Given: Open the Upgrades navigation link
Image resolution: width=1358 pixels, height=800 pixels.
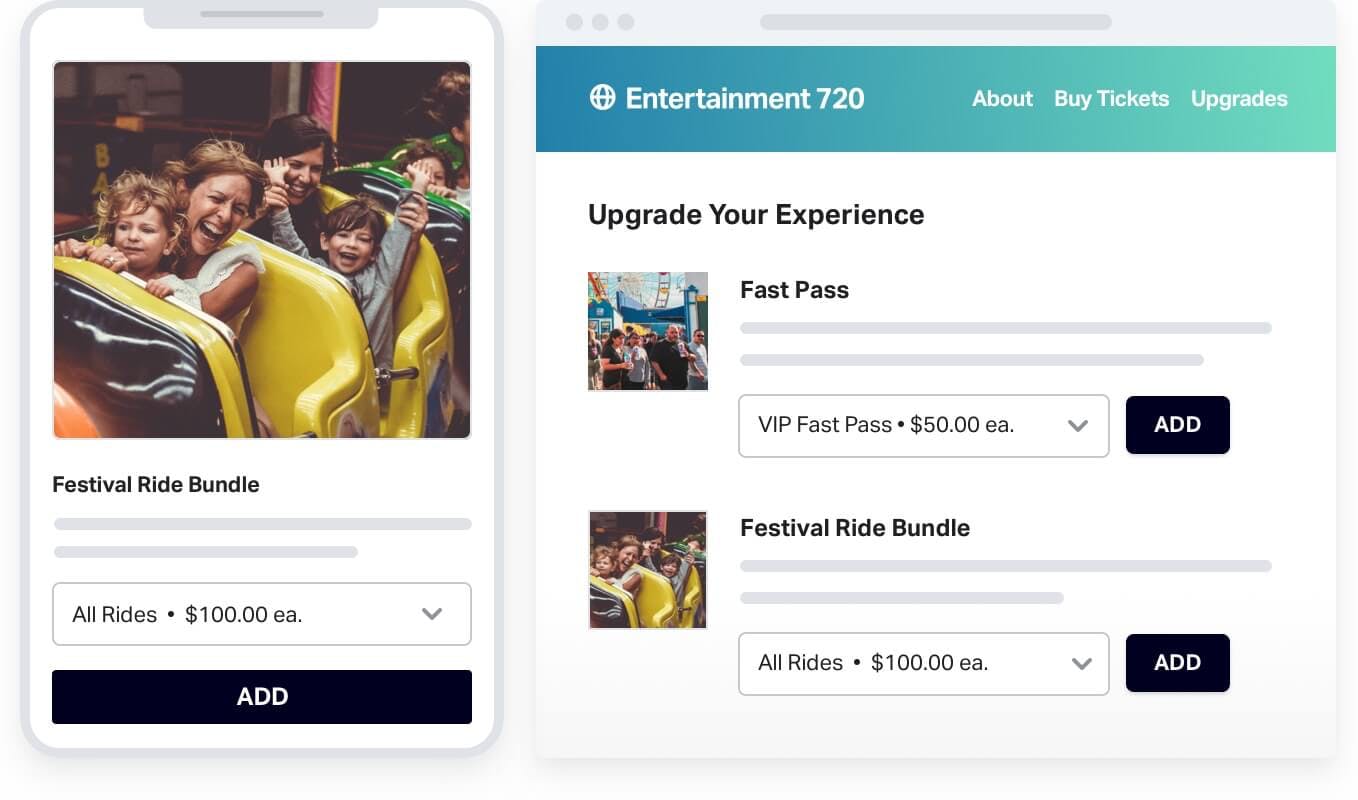Looking at the screenshot, I should tap(1239, 99).
